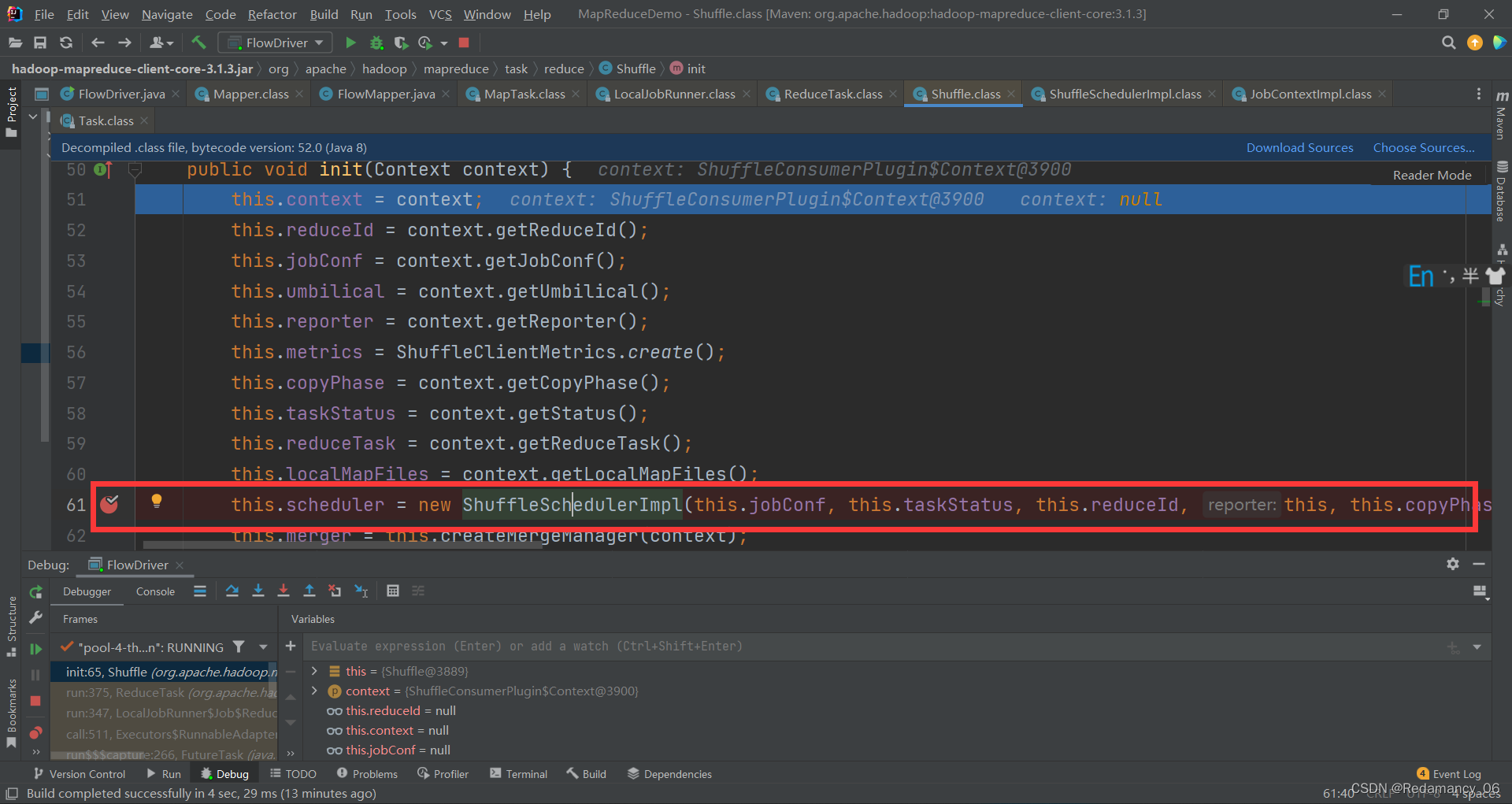The image size is (1512, 804).
Task: Open the VCS menu
Action: coord(440,14)
